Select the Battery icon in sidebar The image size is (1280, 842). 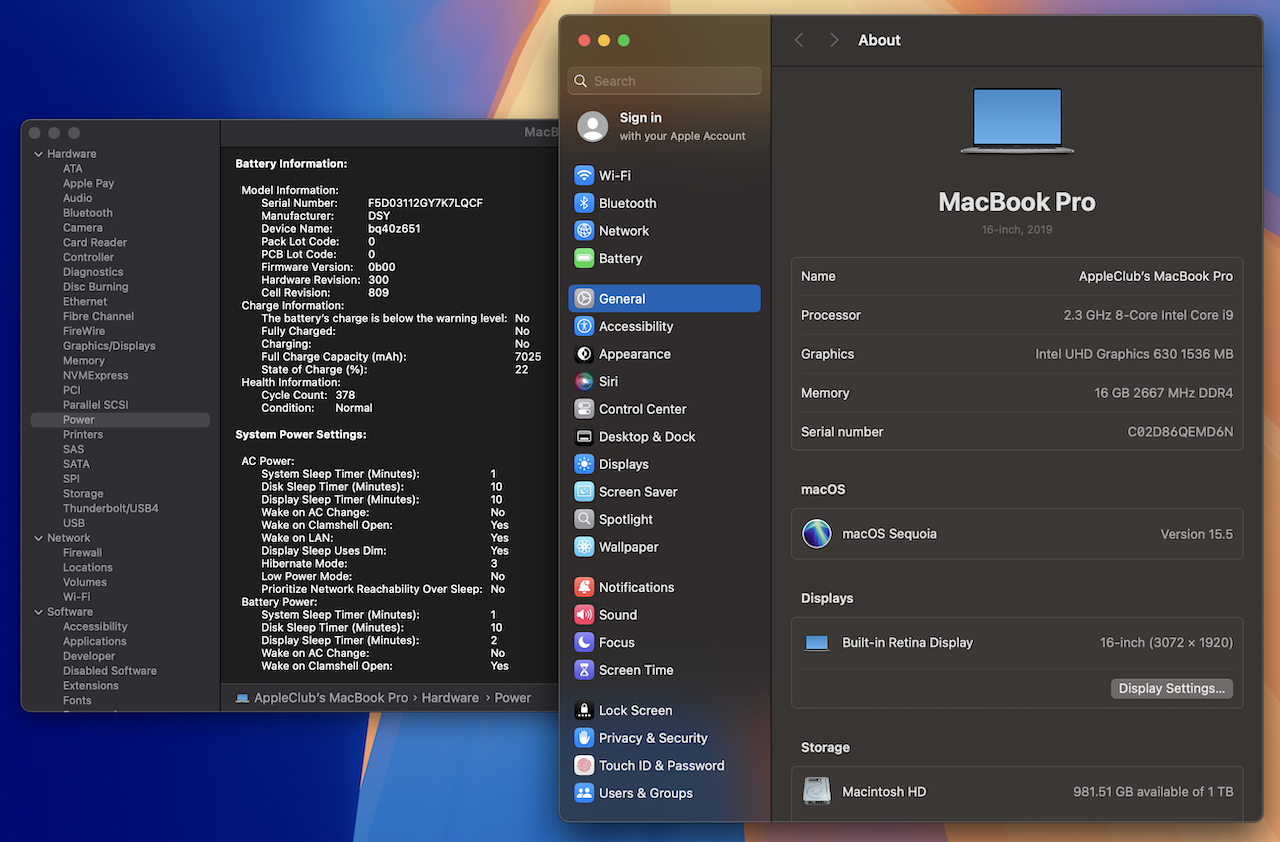[x=584, y=258]
